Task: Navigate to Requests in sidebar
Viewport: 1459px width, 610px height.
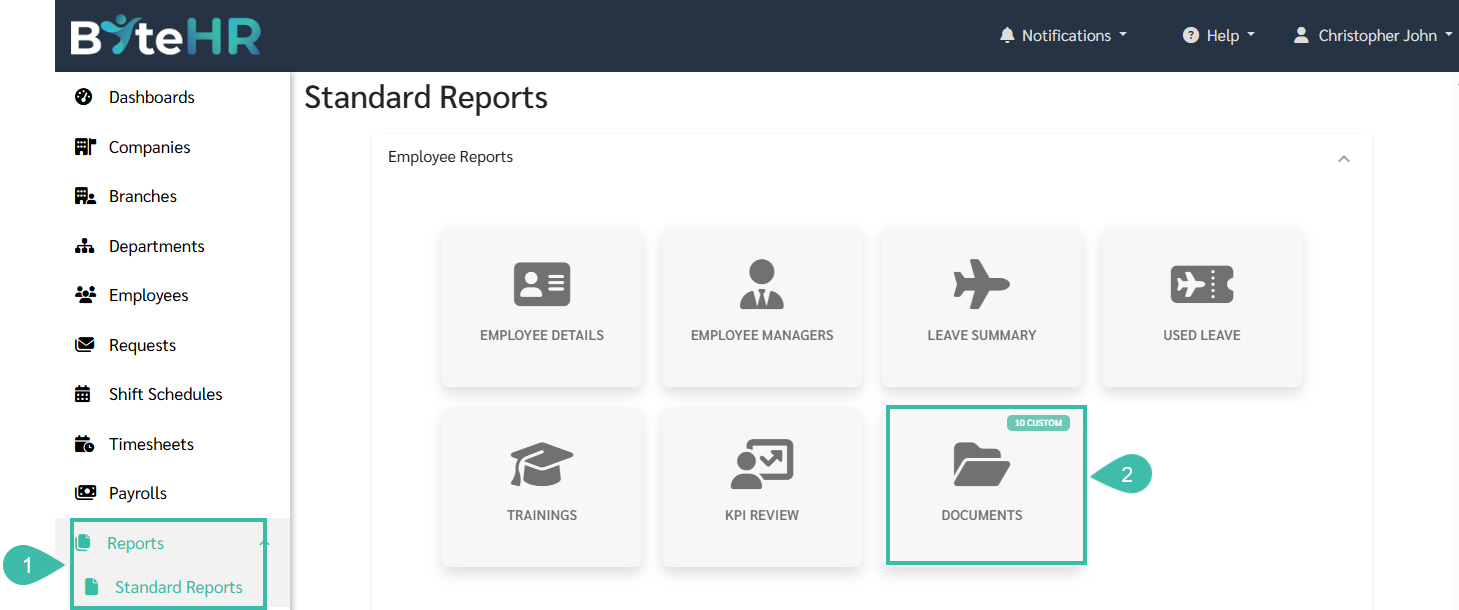Action: click(x=142, y=345)
